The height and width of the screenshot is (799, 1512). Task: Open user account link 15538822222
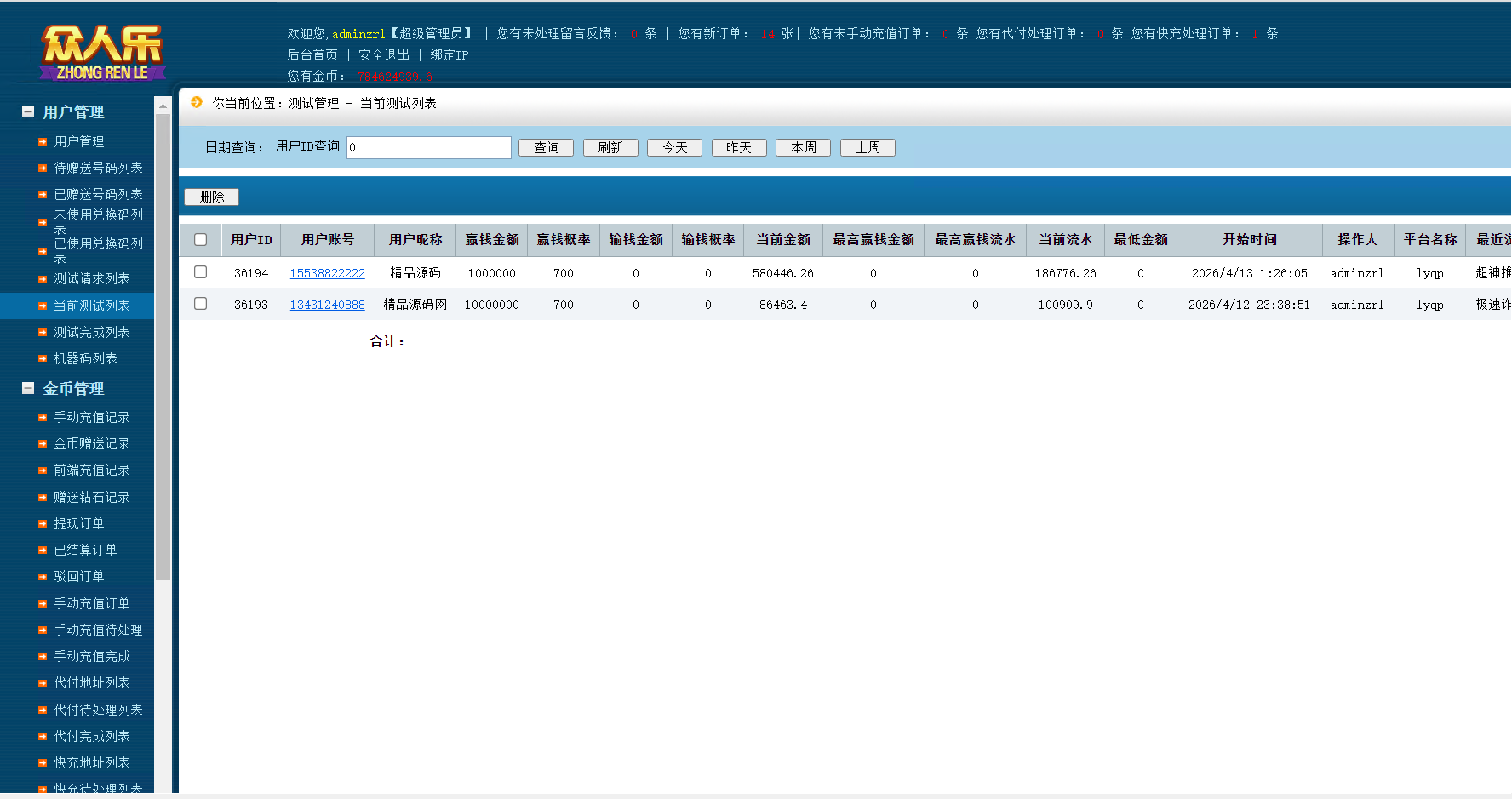click(327, 273)
